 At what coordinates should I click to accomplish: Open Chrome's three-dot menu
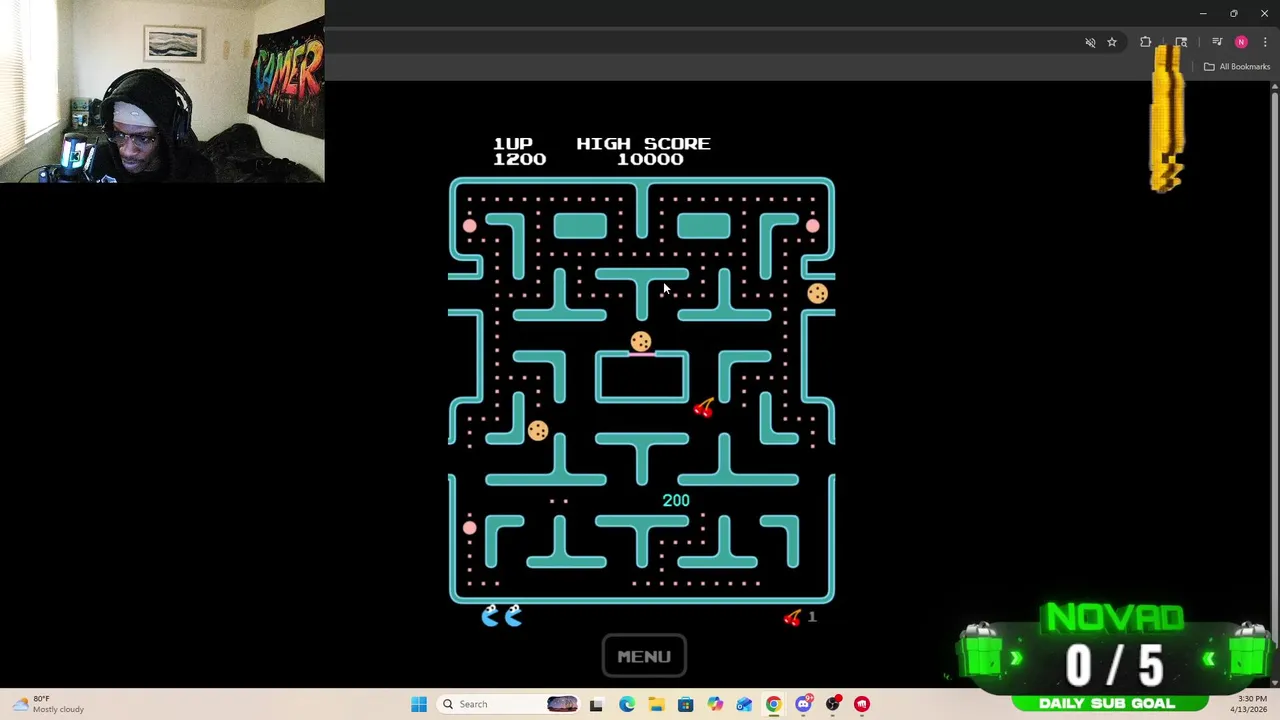tap(1265, 42)
